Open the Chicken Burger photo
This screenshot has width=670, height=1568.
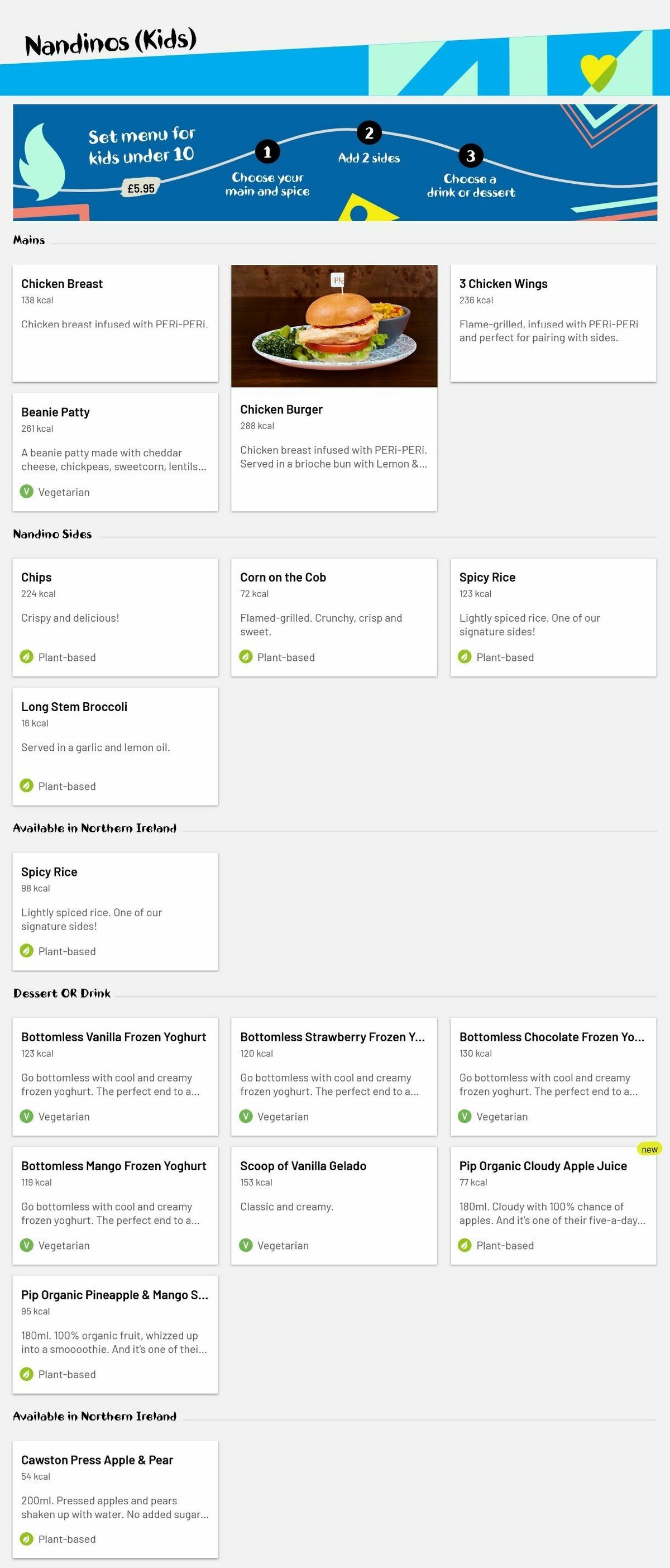click(334, 326)
